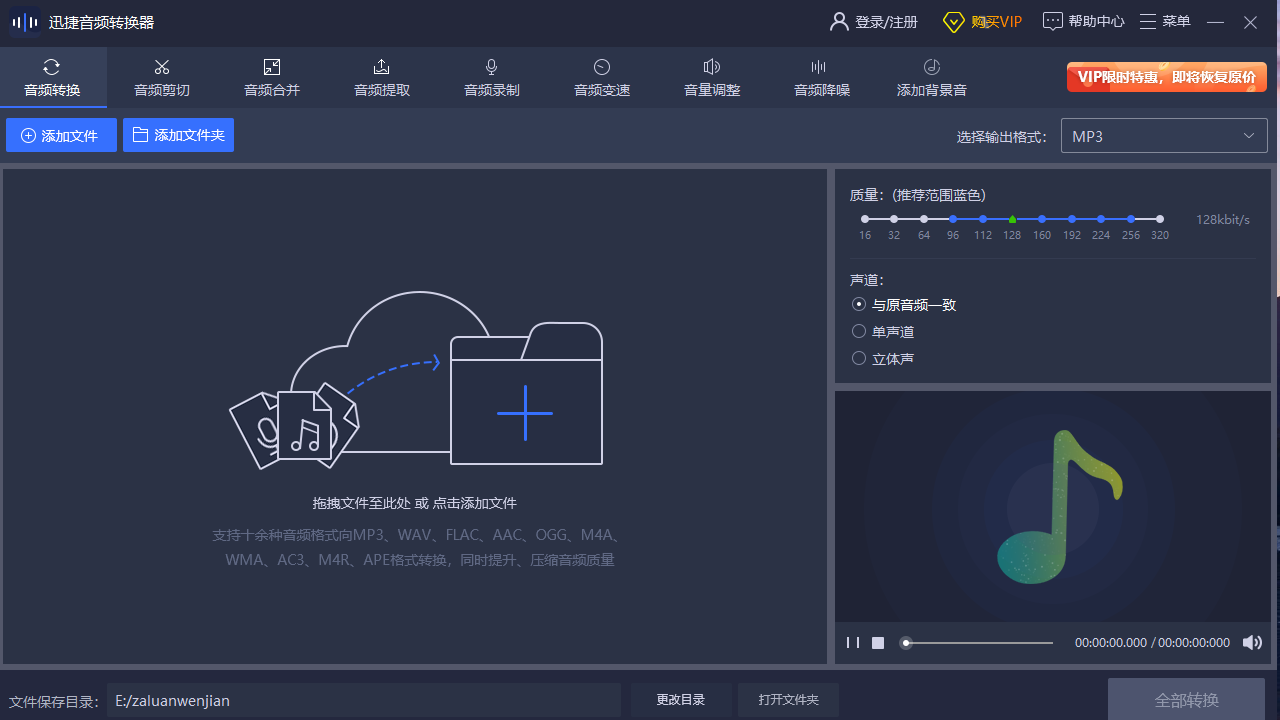This screenshot has height=720, width=1280.
Task: Switch to the 音频转换 tab
Action: (52, 78)
